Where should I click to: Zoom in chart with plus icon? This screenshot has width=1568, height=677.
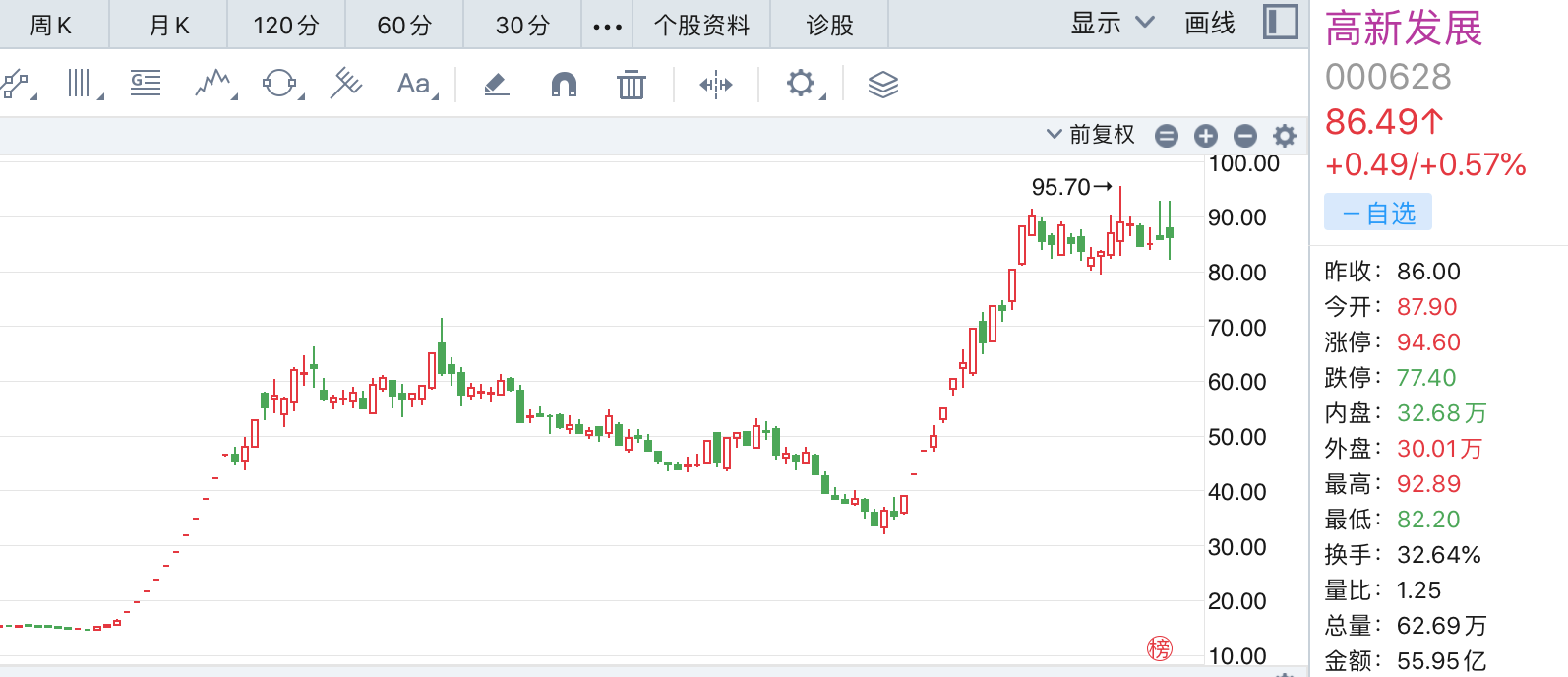click(1206, 136)
